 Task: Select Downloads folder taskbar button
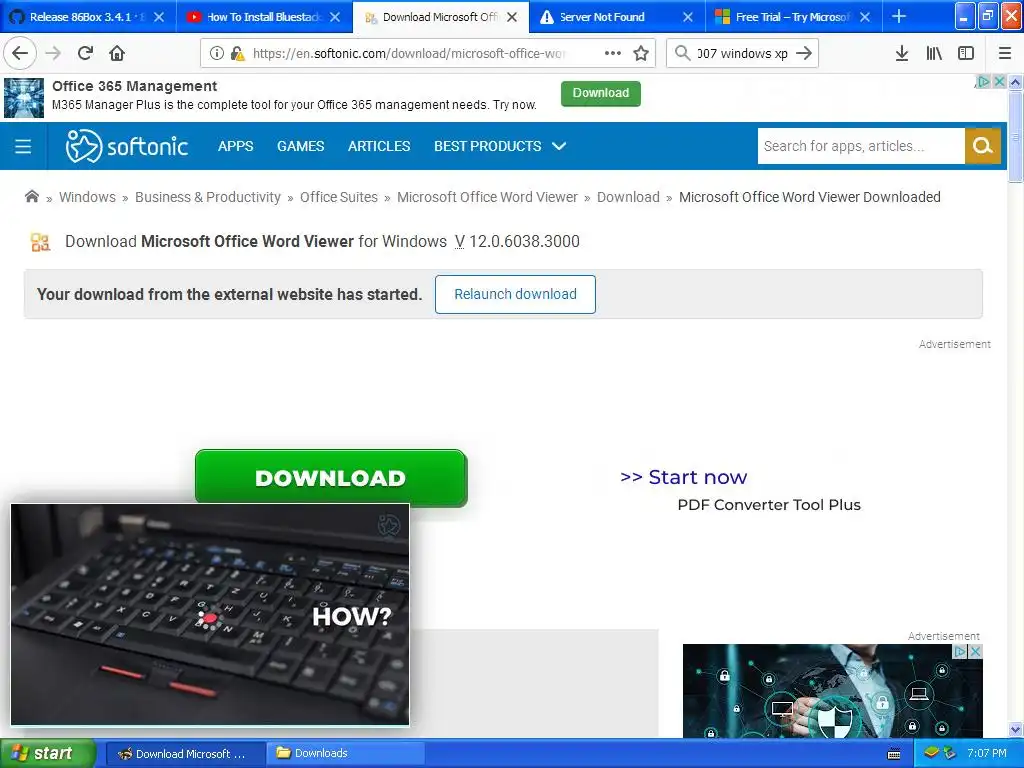coord(345,753)
